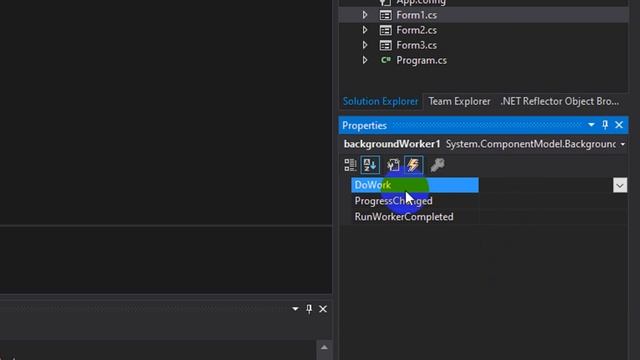Switch Properties to Categorized view
This screenshot has height=360, width=640.
tap(350, 165)
